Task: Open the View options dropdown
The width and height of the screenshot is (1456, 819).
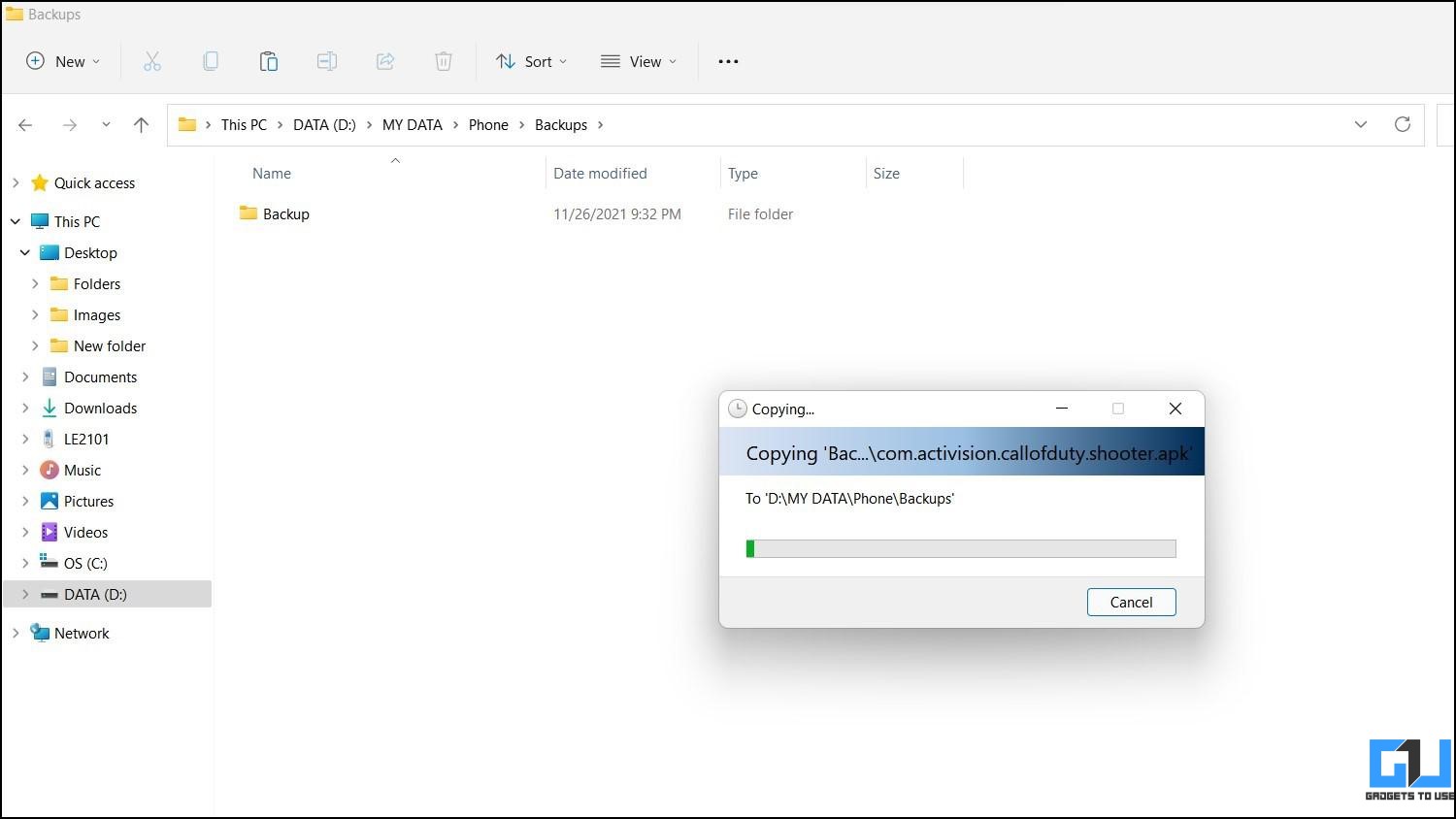Action: click(x=639, y=61)
